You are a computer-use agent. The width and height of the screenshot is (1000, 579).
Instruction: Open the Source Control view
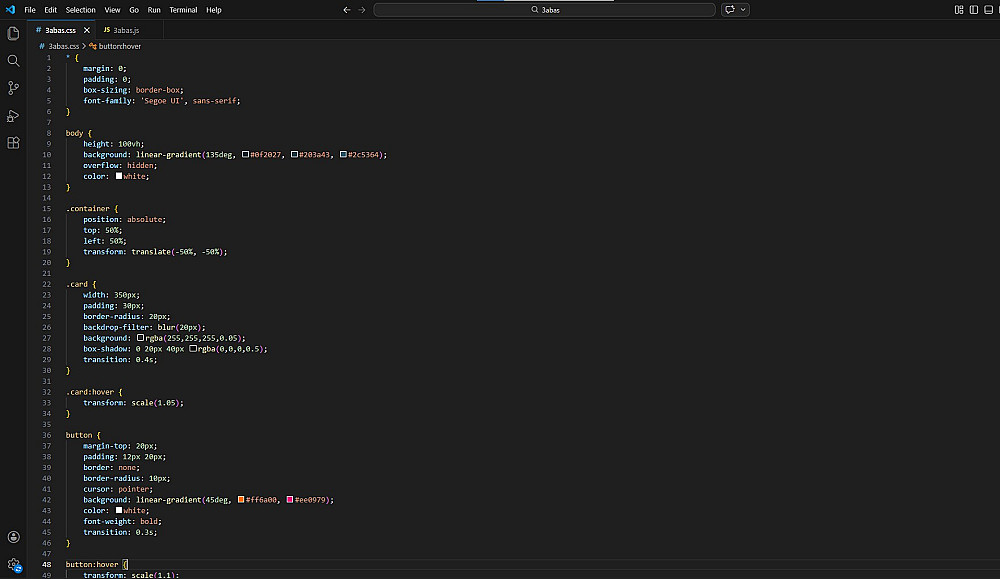[13, 88]
